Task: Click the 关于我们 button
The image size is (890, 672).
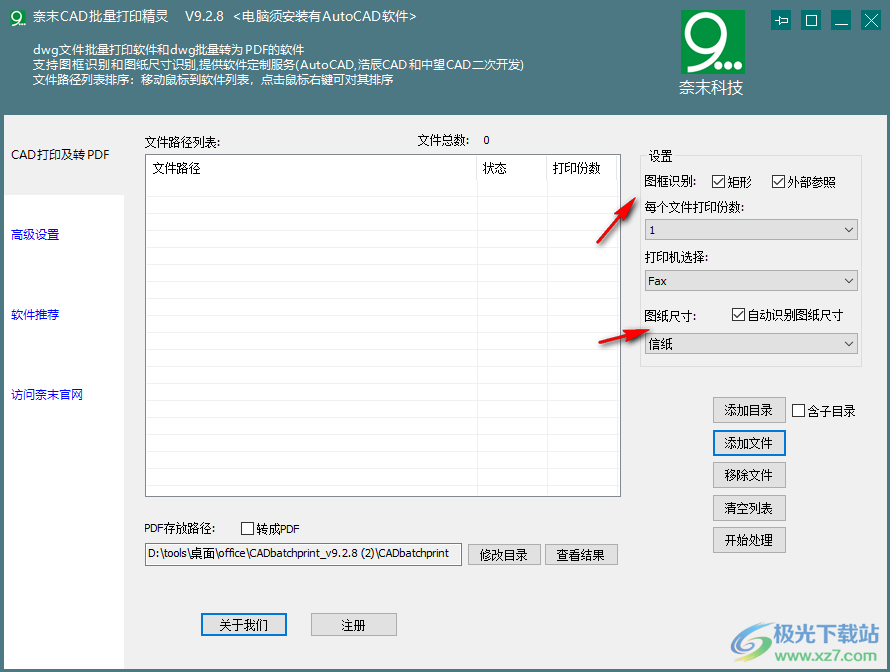Action: (244, 625)
